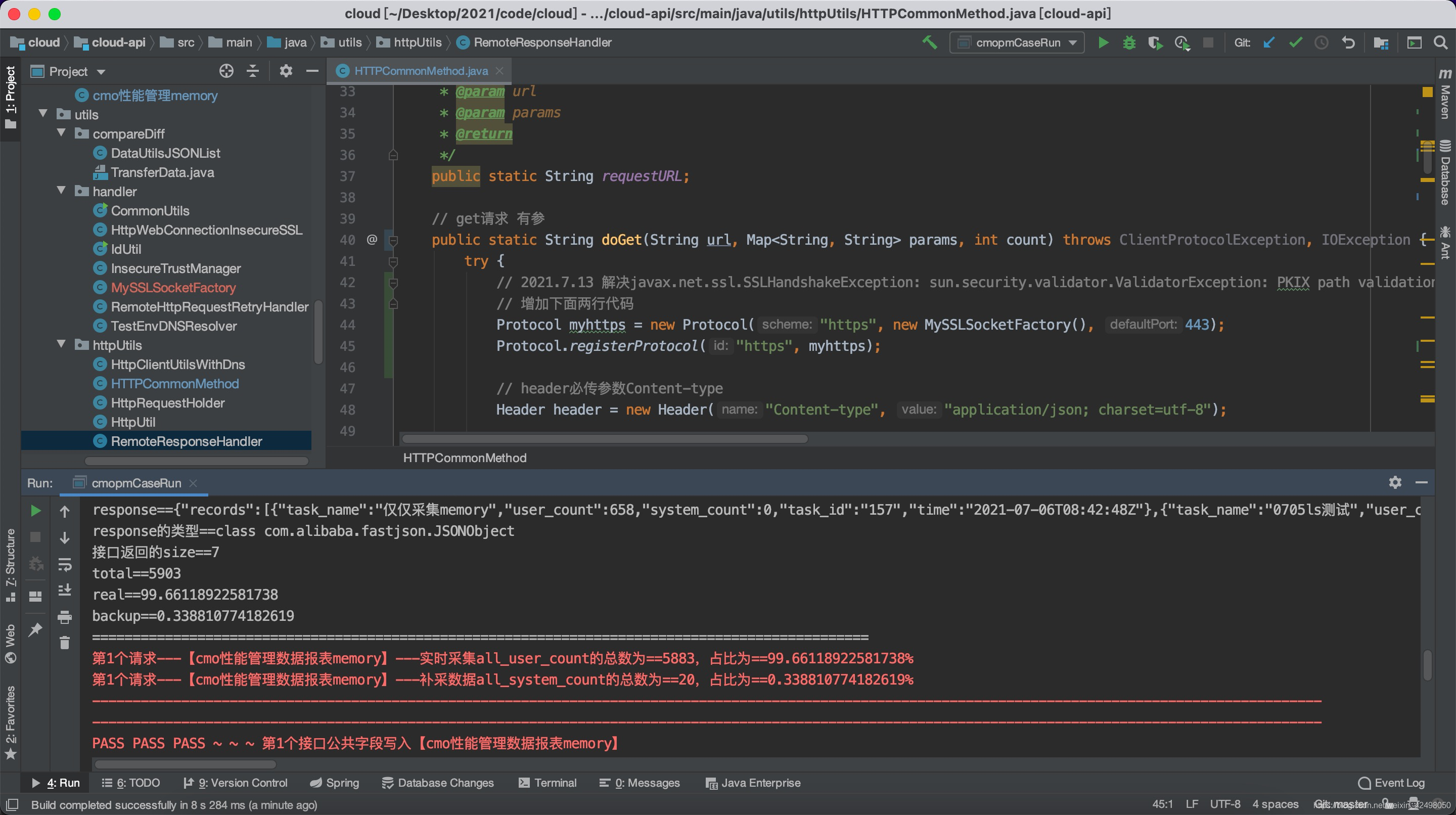Screen dimensions: 1456x815
Task: Start the Debug bug icon
Action: [x=1129, y=43]
